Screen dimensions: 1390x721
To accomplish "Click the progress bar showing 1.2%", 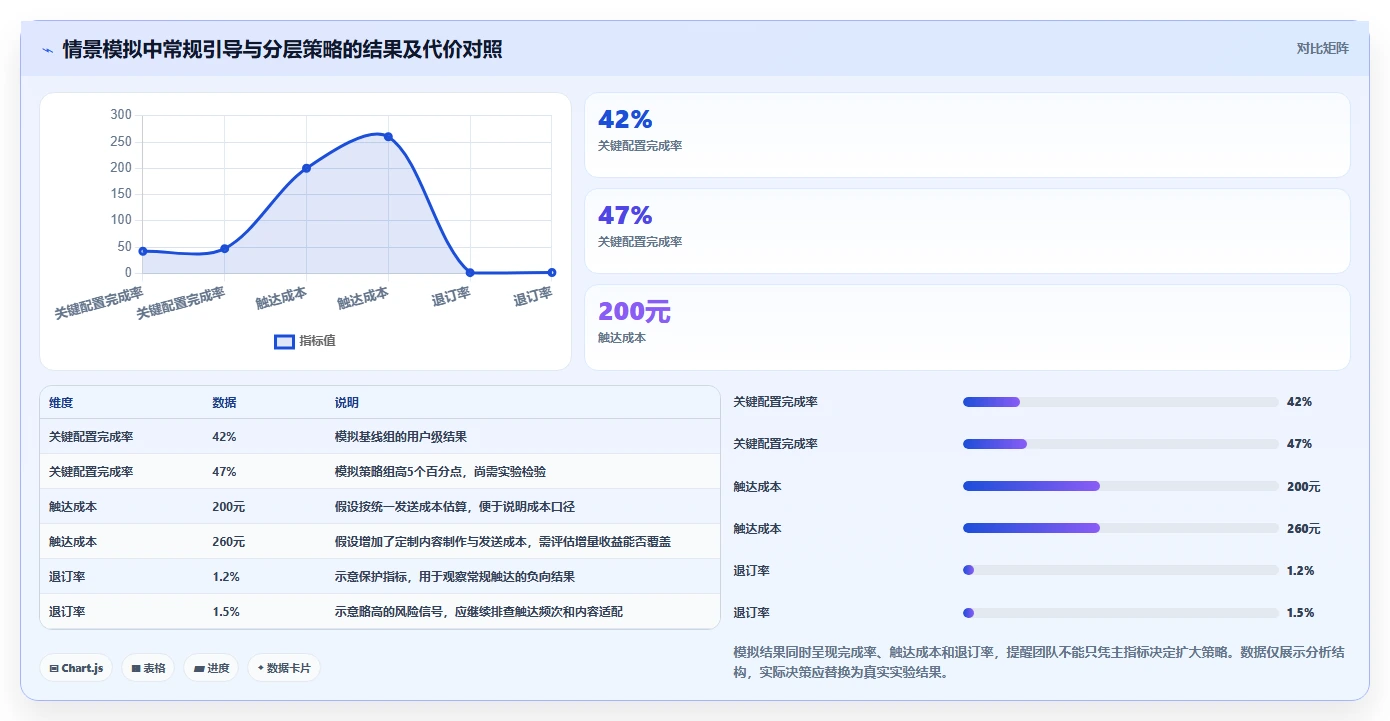I will point(1120,570).
